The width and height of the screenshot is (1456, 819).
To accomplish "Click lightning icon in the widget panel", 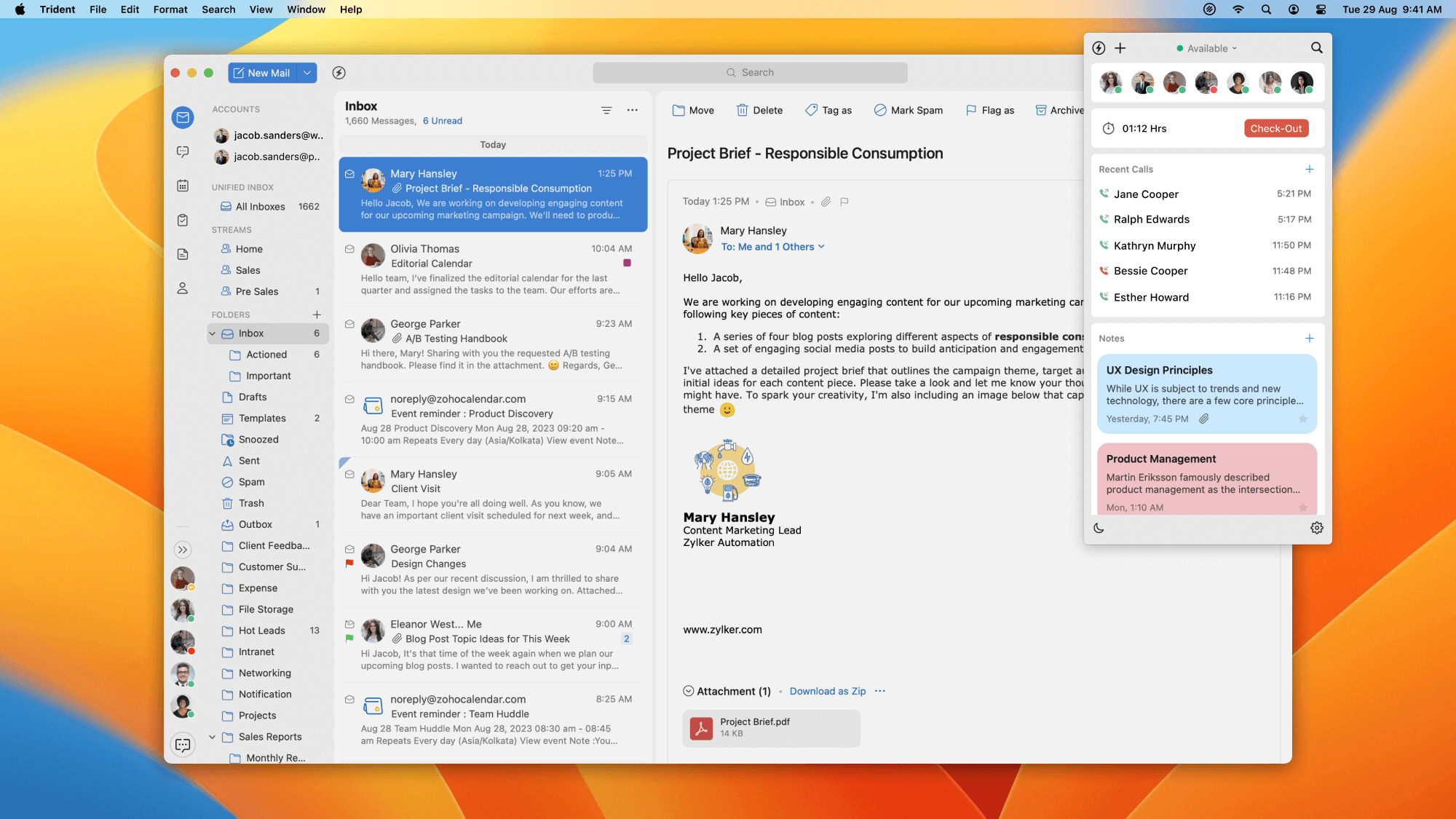I will point(1099,48).
